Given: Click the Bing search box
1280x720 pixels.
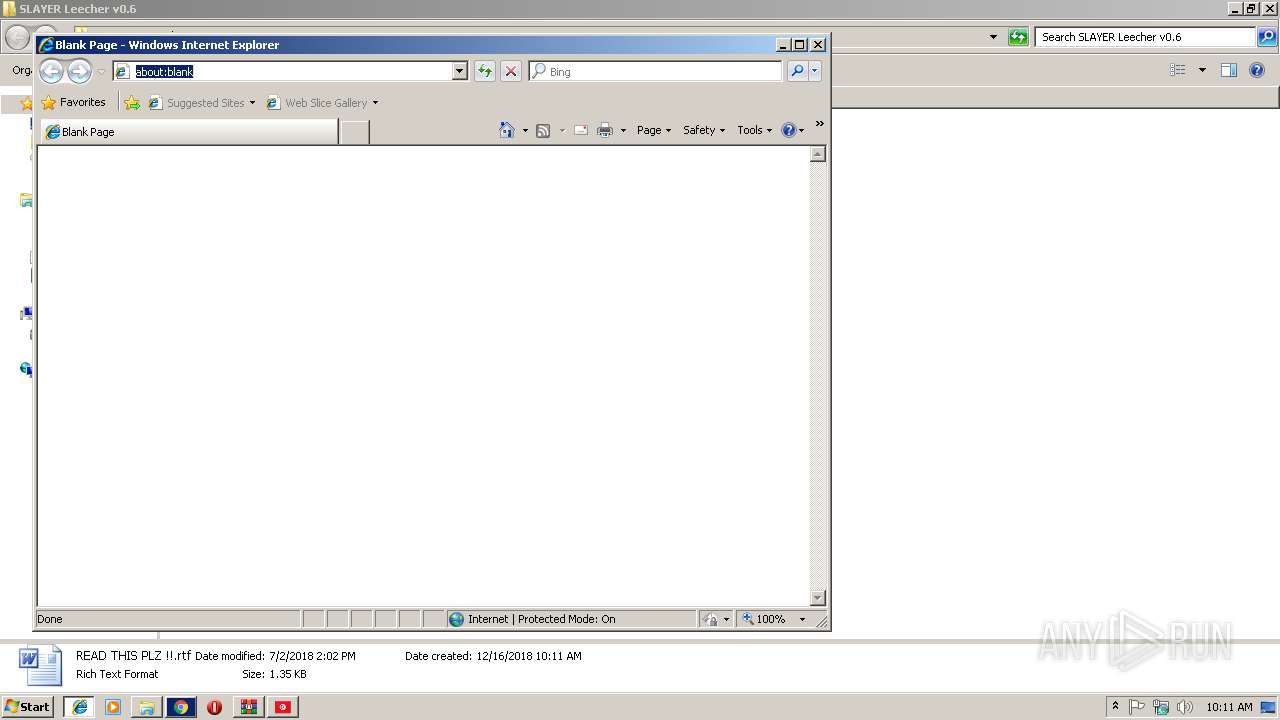Looking at the screenshot, I should coord(655,71).
